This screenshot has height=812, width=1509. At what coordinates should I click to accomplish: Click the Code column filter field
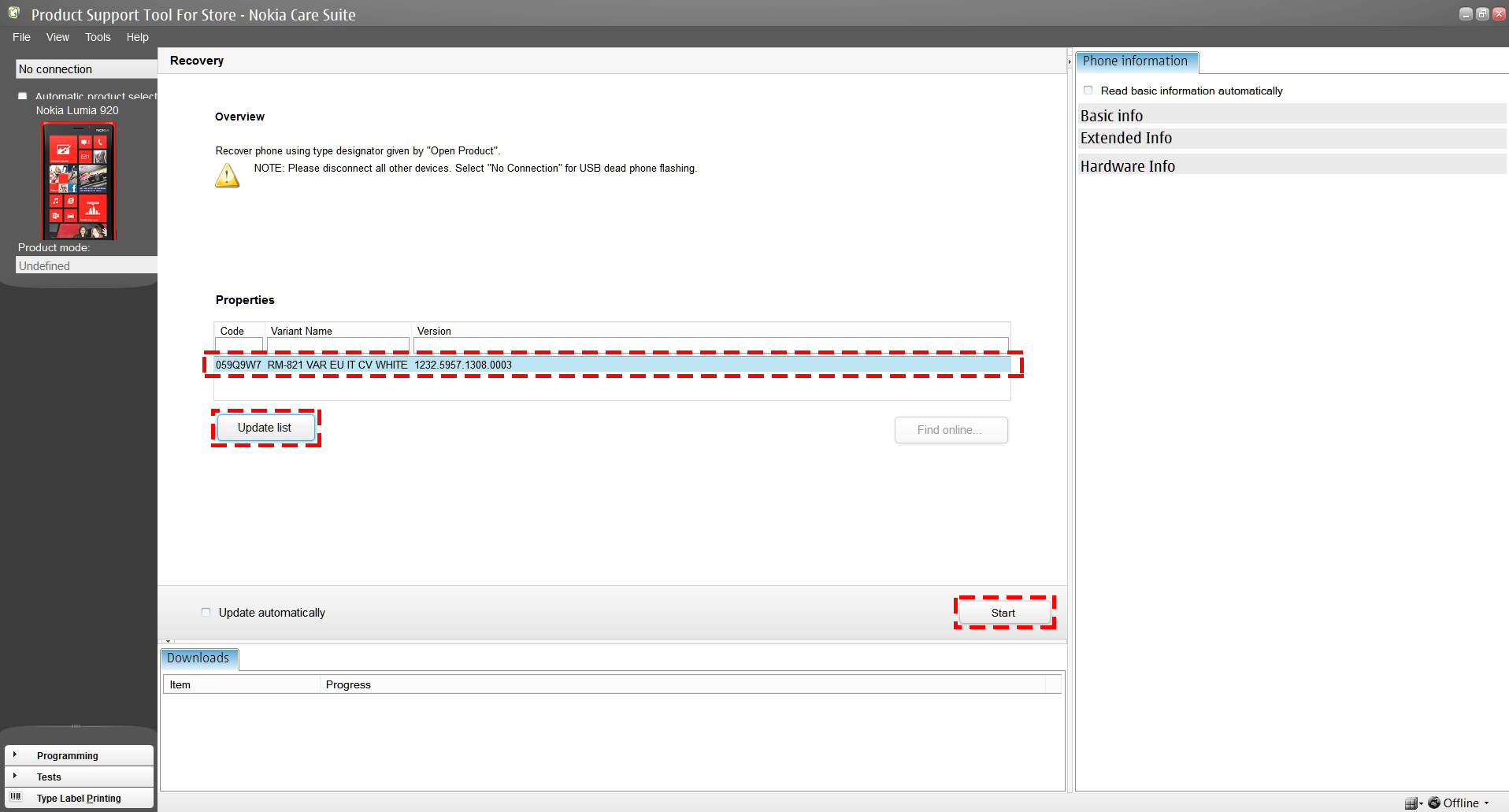point(239,345)
